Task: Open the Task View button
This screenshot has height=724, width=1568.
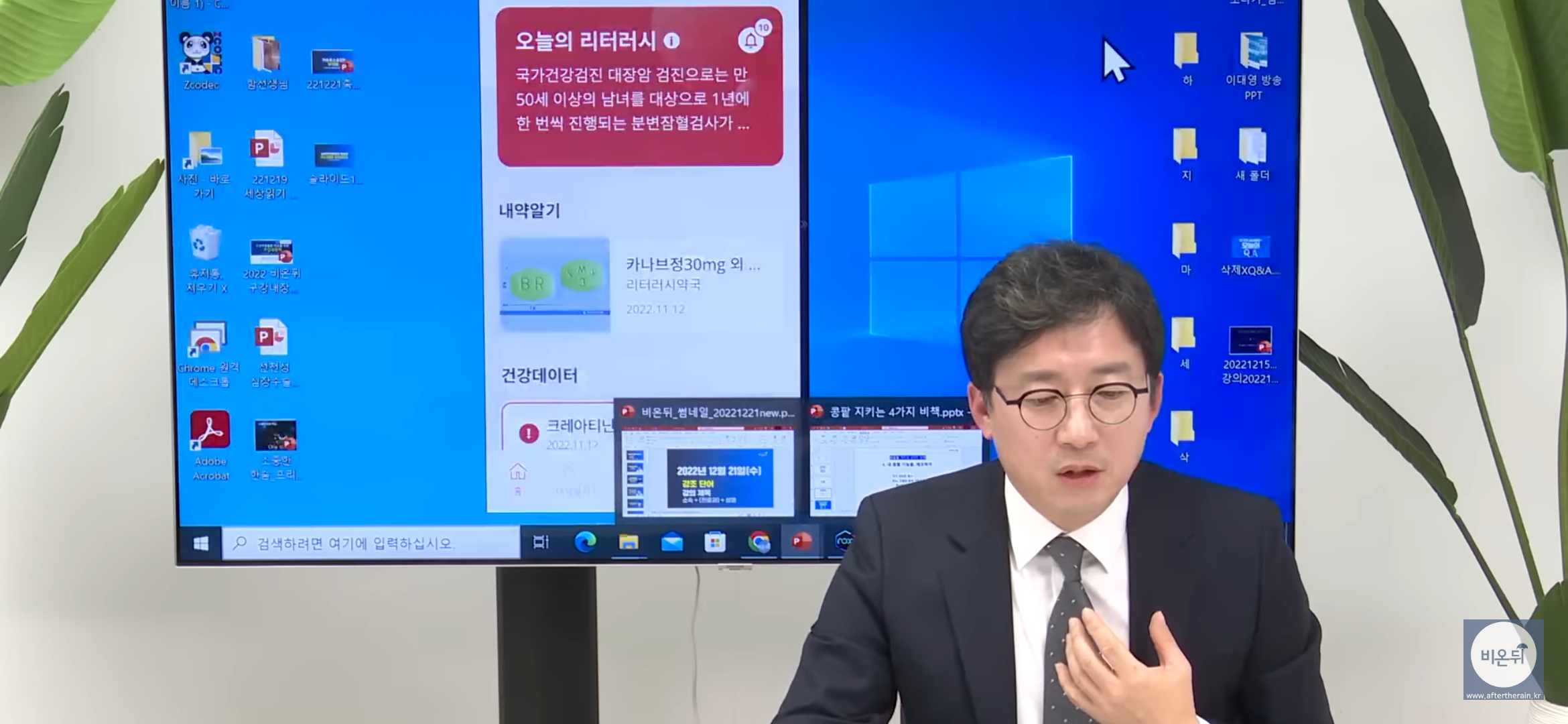Action: click(540, 542)
